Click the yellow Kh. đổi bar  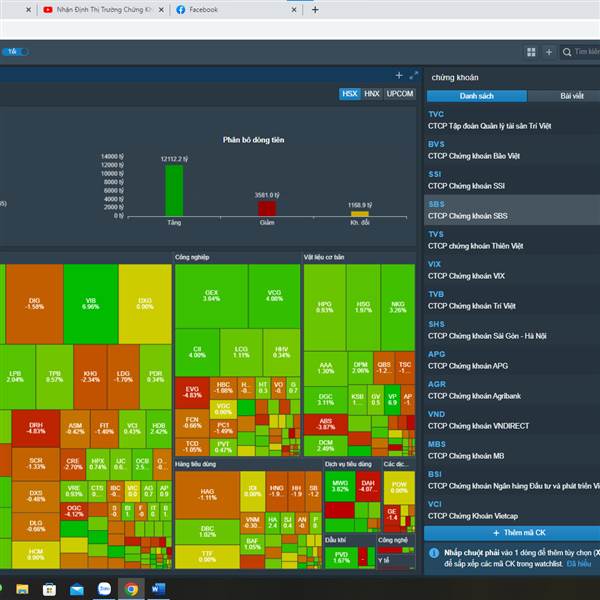point(360,214)
